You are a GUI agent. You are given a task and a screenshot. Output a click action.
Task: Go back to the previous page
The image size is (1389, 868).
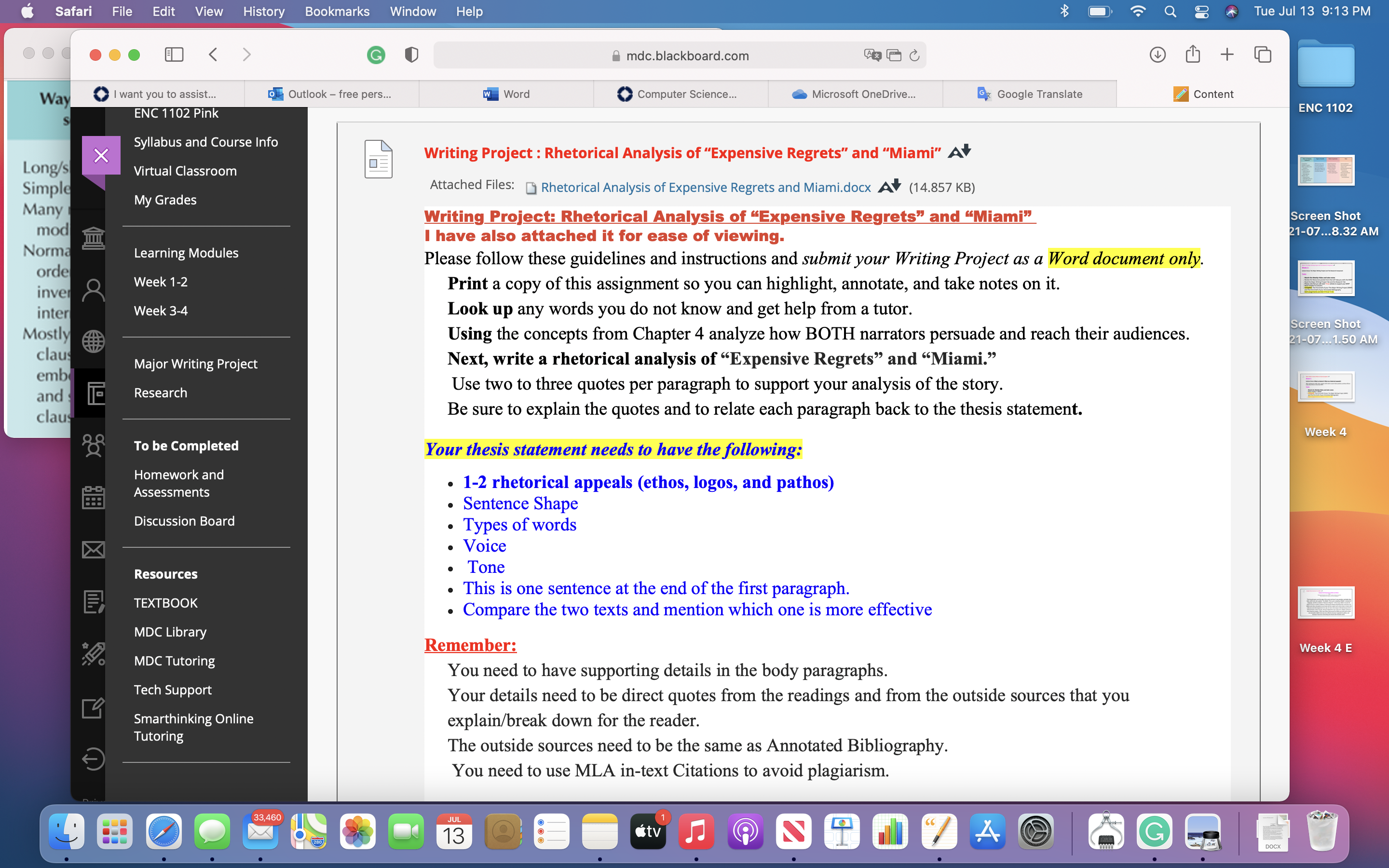coord(213,54)
